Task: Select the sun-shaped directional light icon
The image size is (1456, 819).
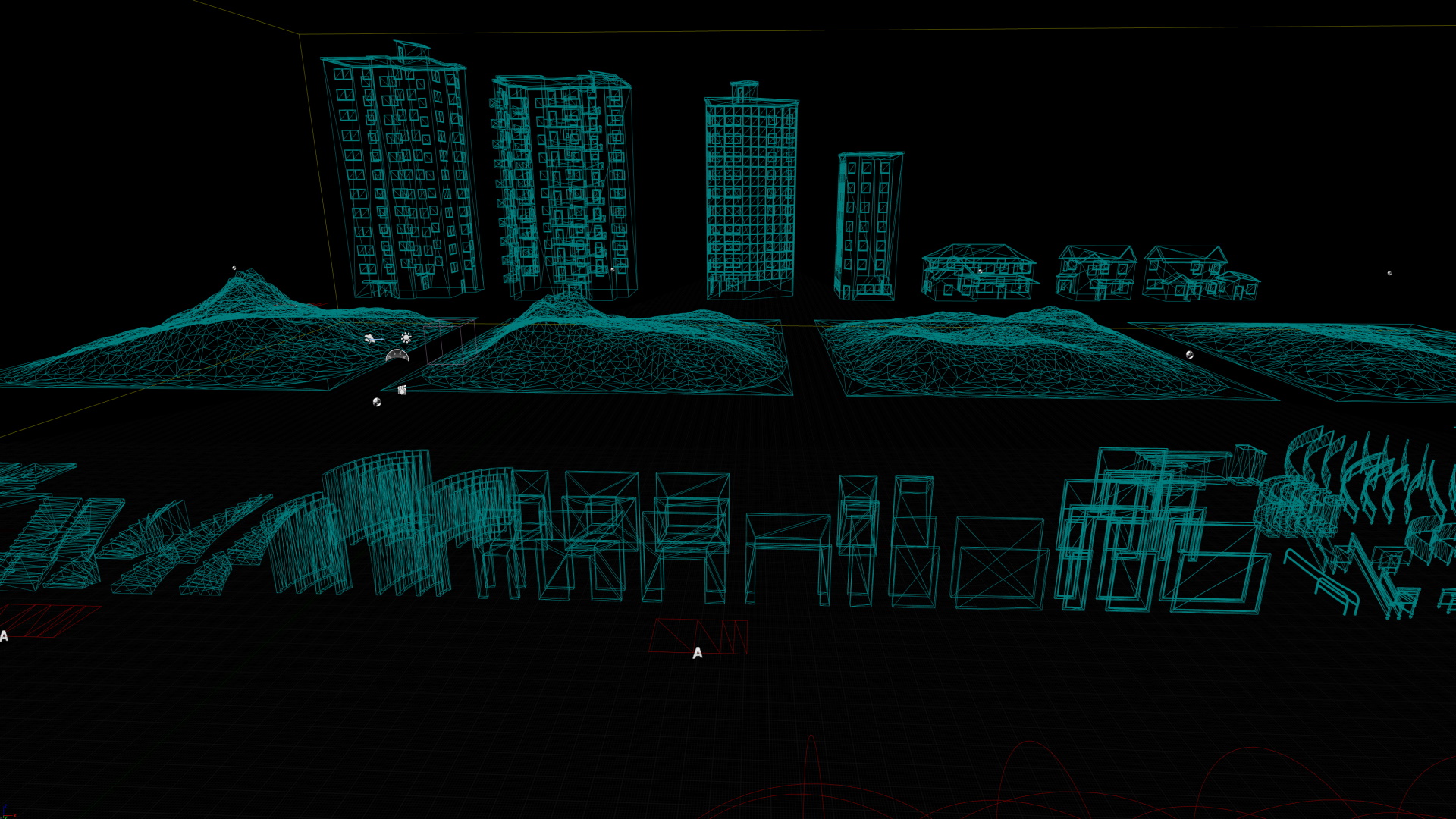Action: pos(406,337)
